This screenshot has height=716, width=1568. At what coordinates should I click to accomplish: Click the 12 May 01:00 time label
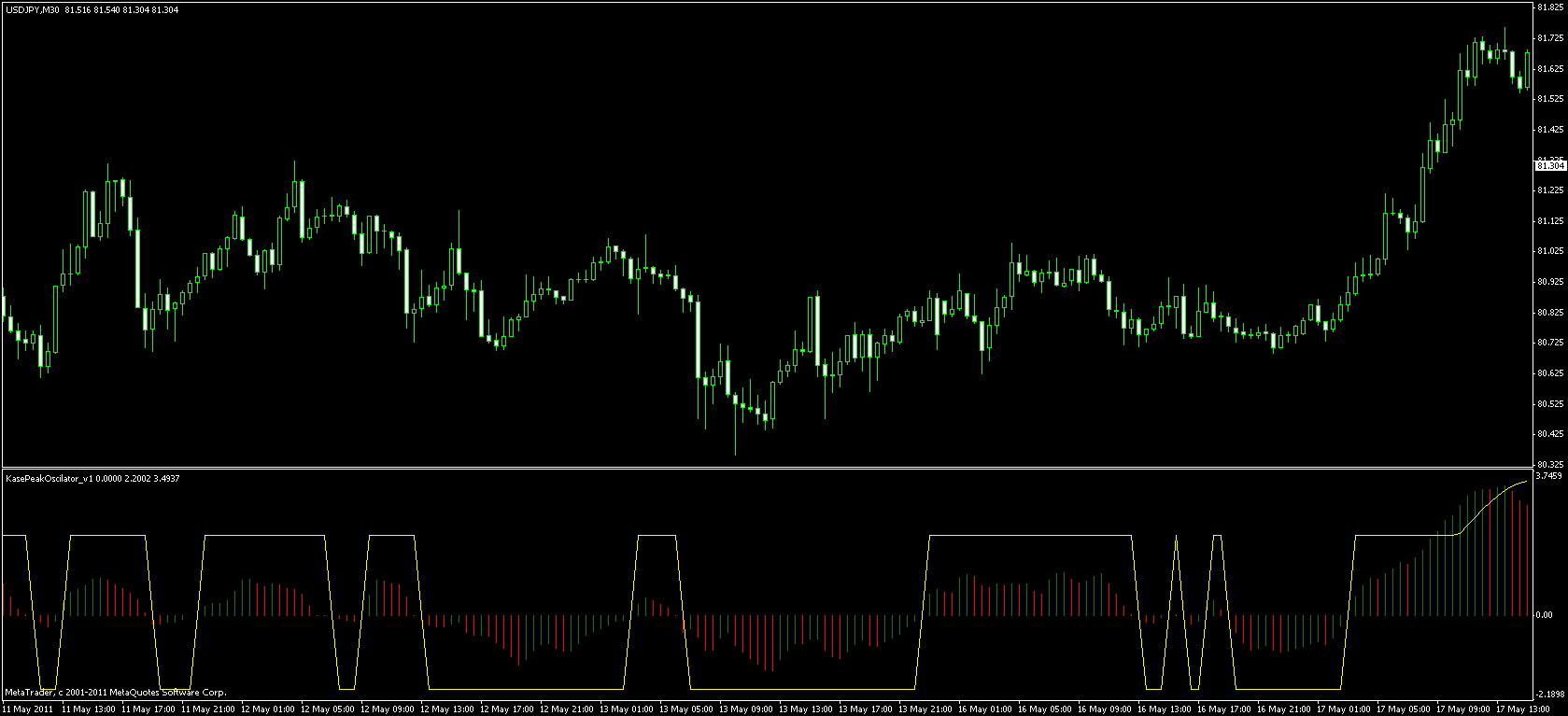(269, 709)
